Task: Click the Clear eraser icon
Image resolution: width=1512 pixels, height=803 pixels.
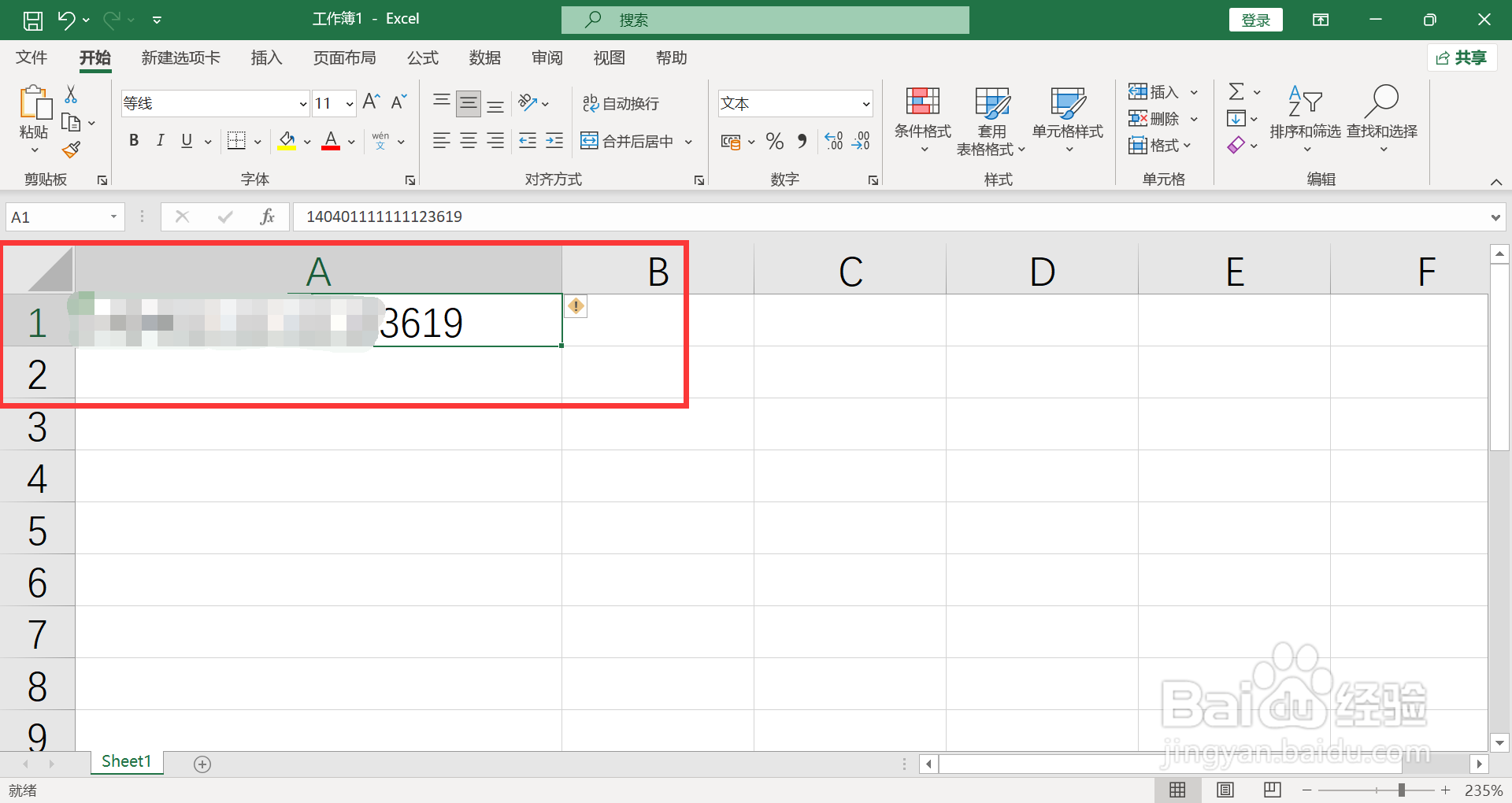Action: [1236, 145]
